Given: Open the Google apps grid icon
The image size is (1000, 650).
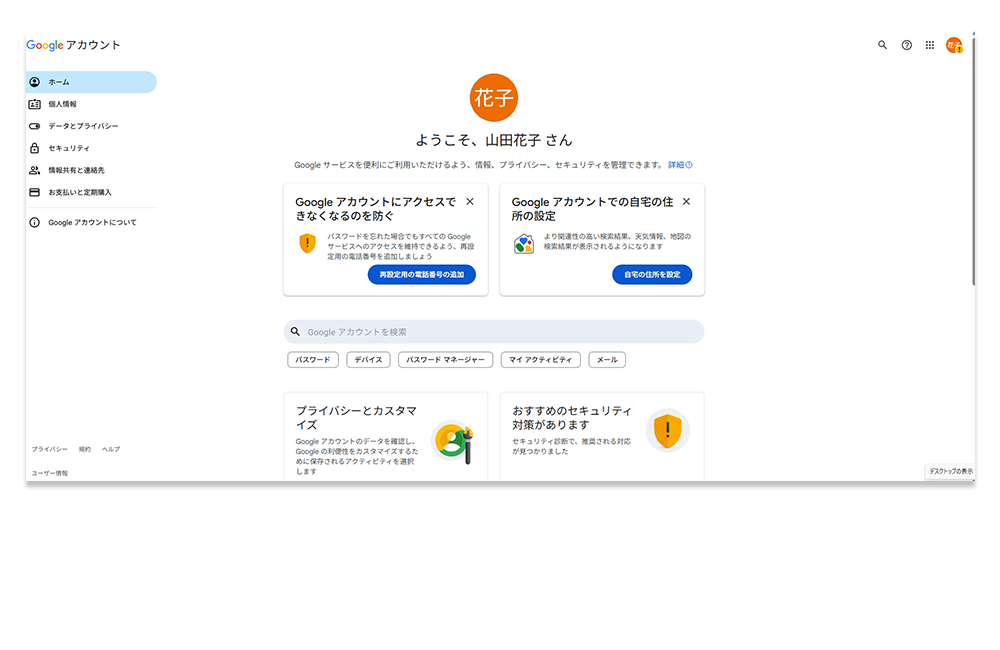Looking at the screenshot, I should point(930,45).
